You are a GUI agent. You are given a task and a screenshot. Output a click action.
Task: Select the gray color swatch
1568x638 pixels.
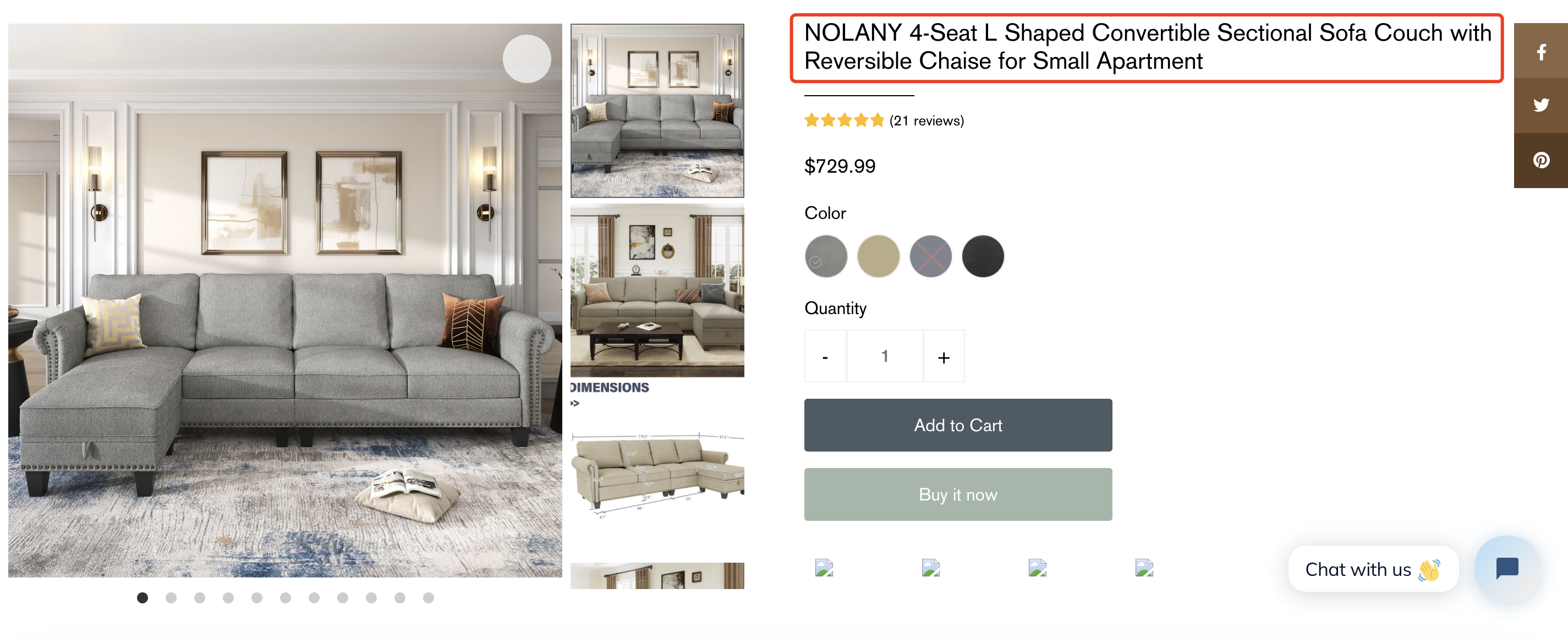tap(826, 256)
